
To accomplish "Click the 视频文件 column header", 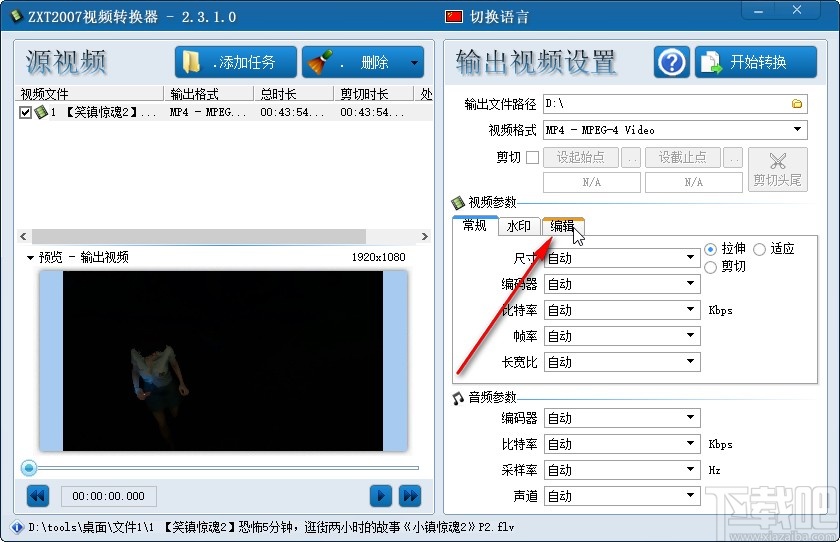I will (x=91, y=94).
